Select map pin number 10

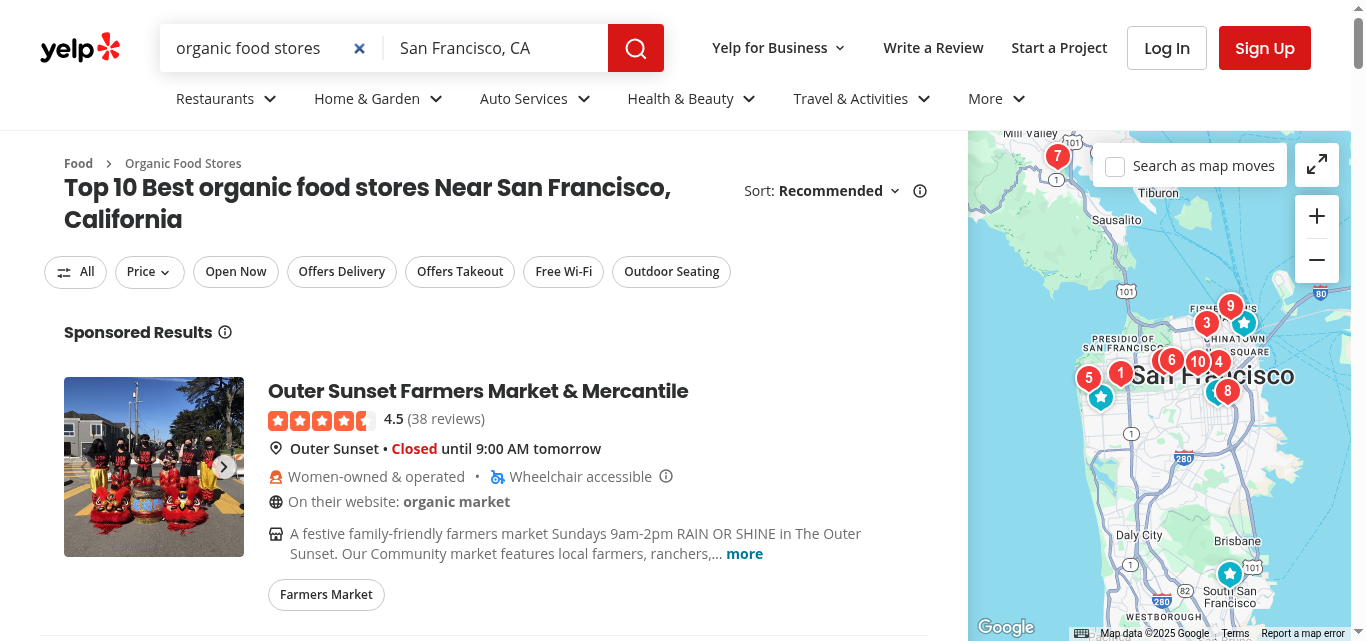click(x=1197, y=362)
